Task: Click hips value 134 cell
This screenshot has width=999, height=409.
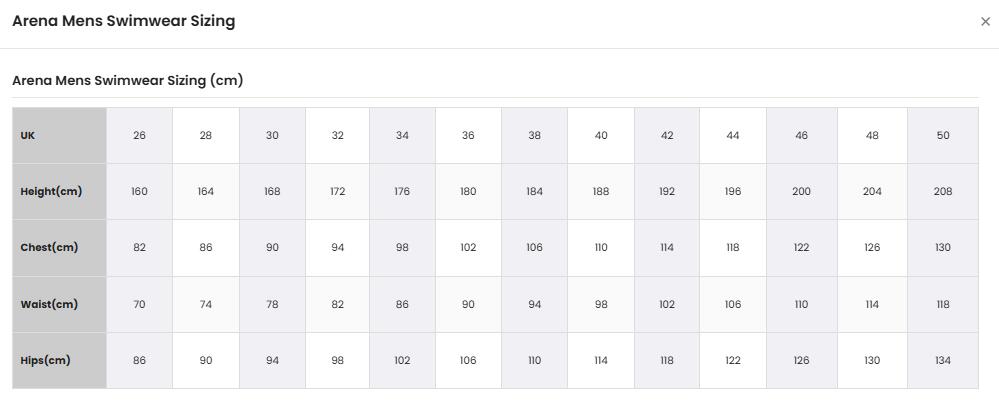Action: point(943,361)
